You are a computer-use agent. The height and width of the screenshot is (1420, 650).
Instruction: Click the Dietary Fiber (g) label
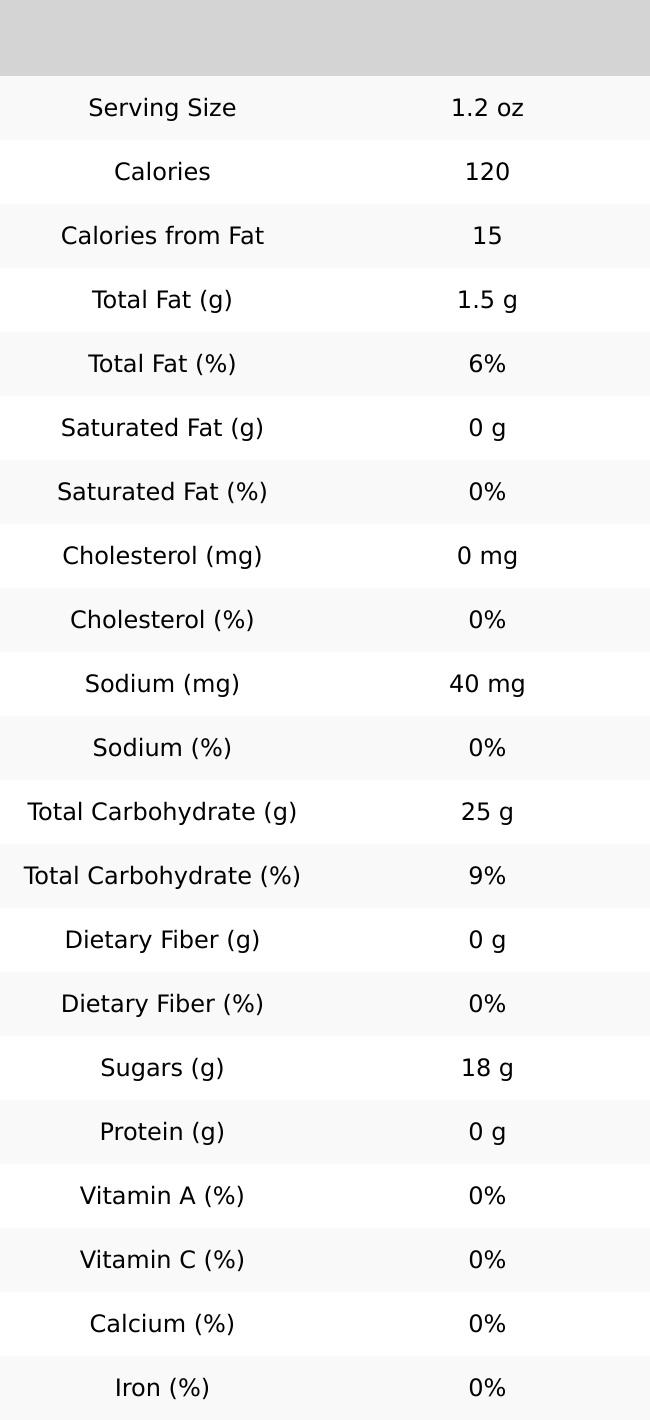(x=162, y=940)
